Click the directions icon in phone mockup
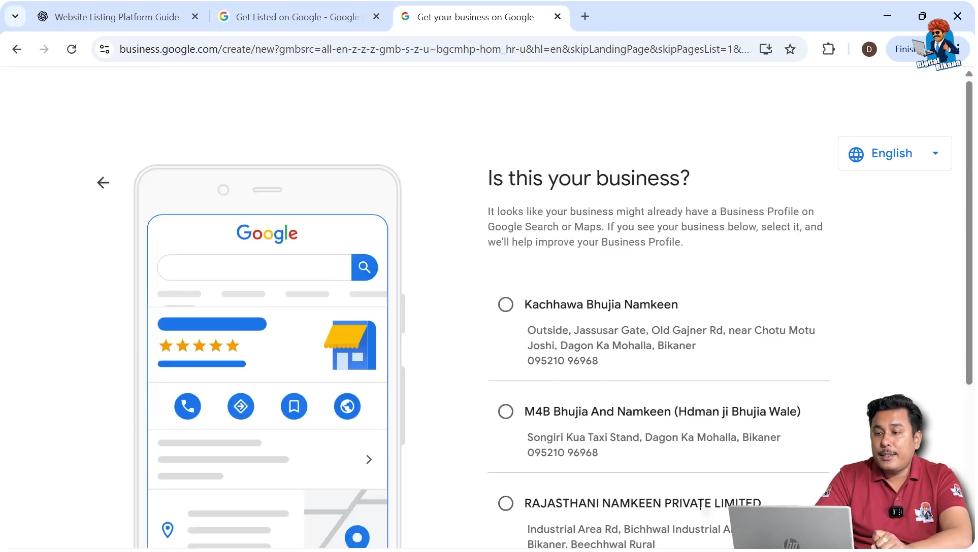The width and height of the screenshot is (978, 552). (241, 407)
